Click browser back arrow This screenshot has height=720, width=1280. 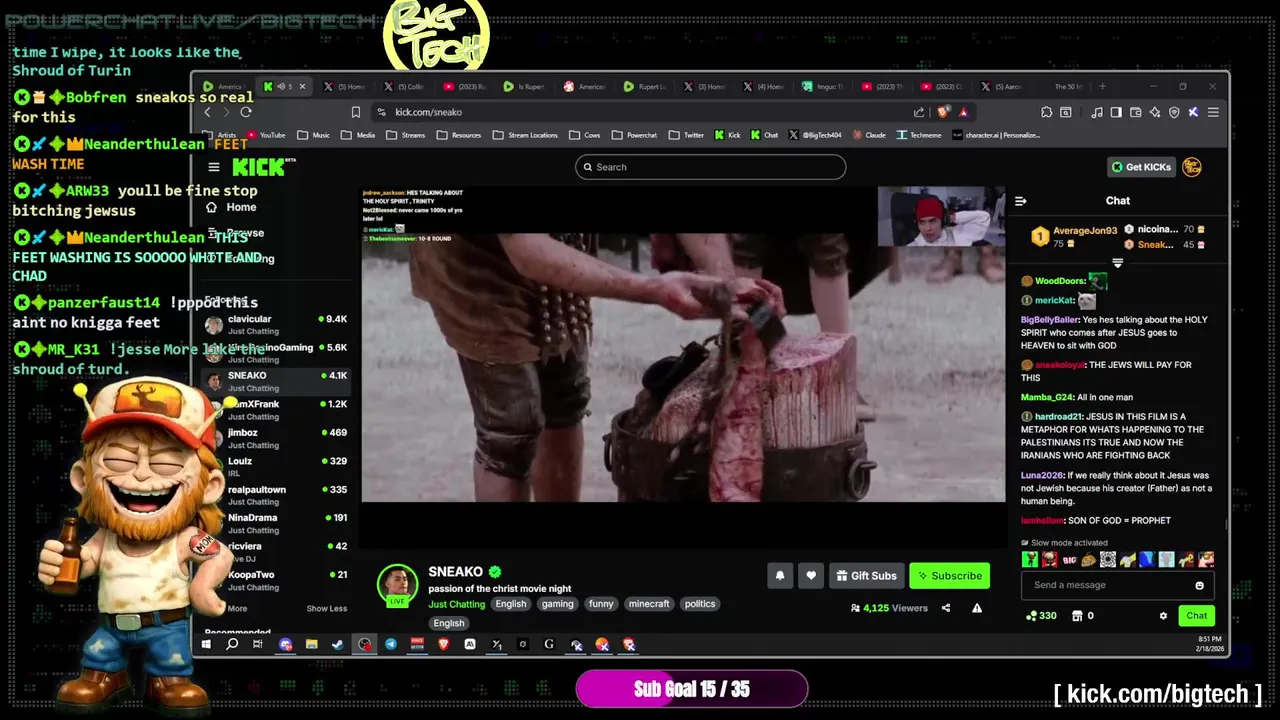pos(208,112)
